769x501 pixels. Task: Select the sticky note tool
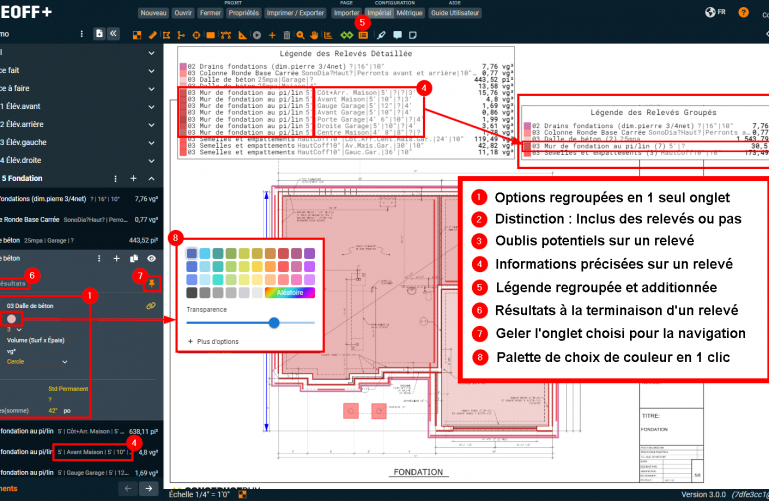[413, 35]
